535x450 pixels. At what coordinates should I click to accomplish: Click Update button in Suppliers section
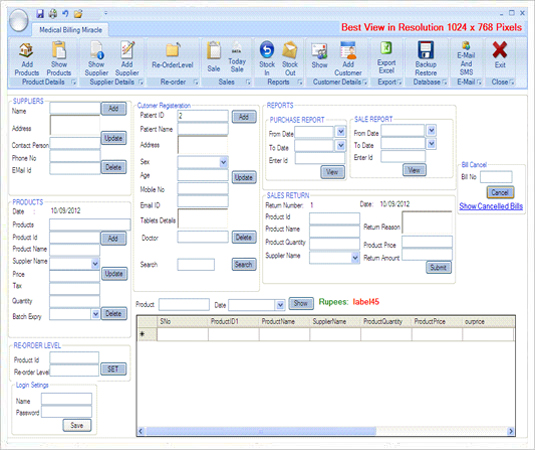(114, 138)
